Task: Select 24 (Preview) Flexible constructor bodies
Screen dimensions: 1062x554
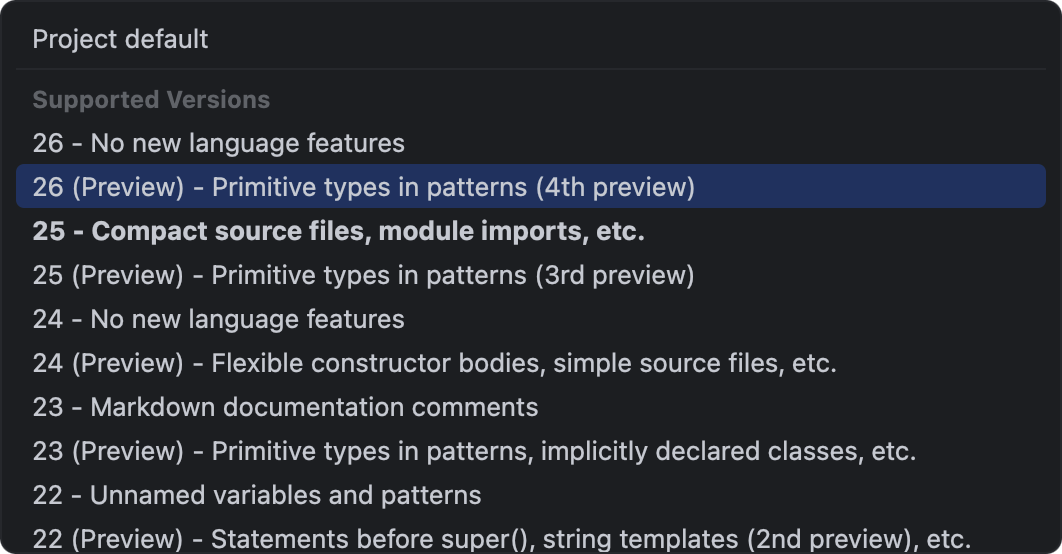Action: click(x=434, y=363)
